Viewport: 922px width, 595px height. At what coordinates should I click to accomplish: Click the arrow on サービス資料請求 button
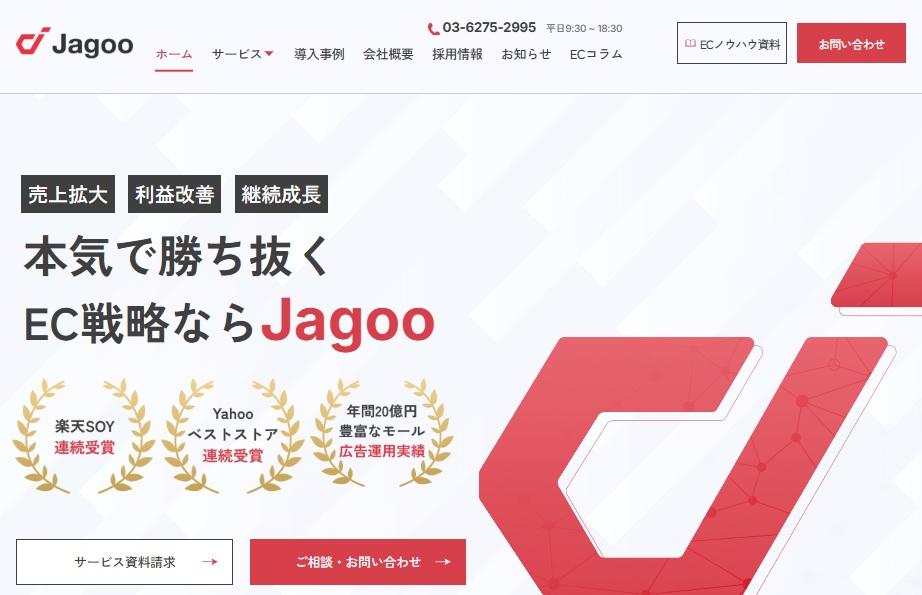[210, 562]
